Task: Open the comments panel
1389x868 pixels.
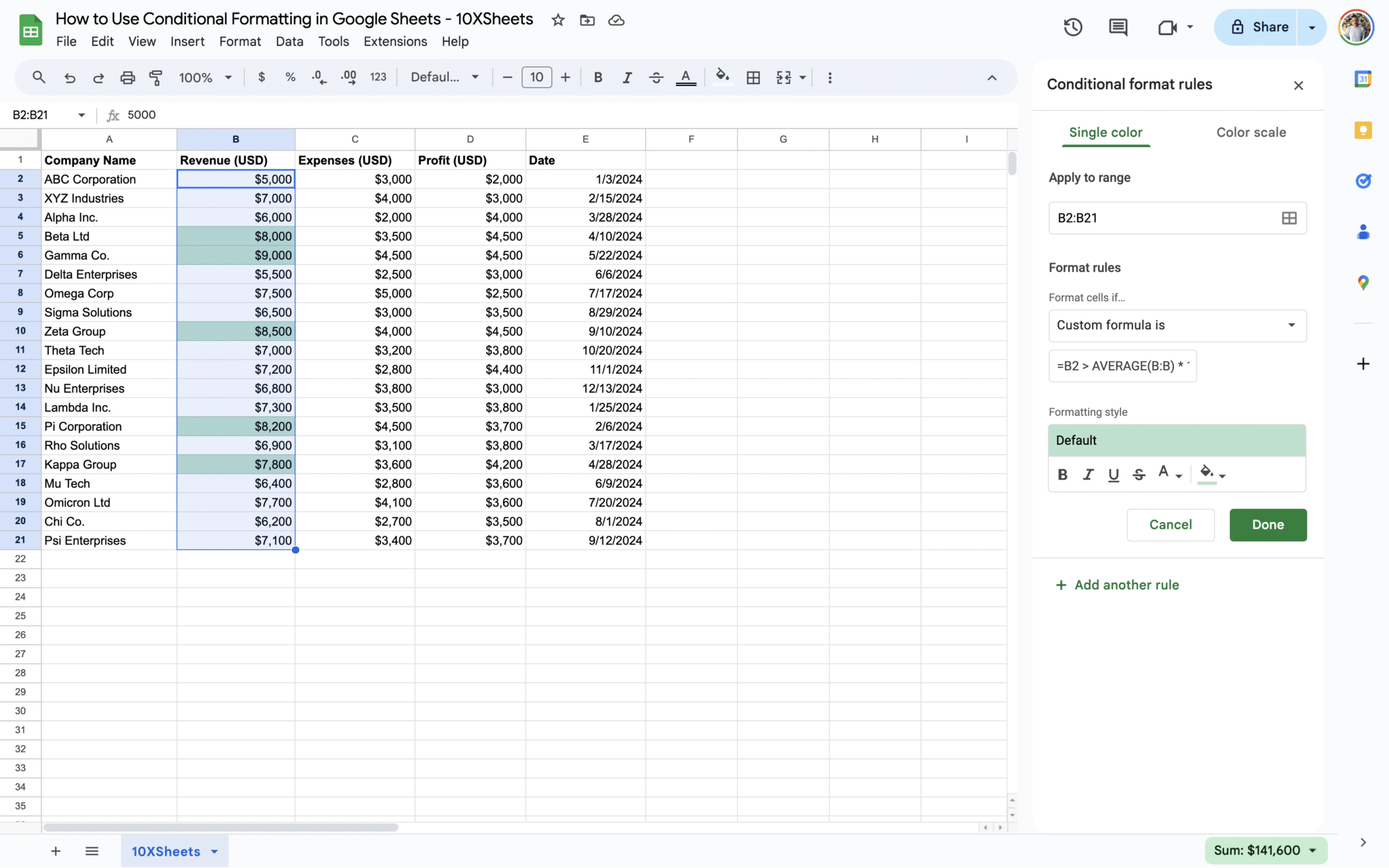Action: click(x=1118, y=27)
